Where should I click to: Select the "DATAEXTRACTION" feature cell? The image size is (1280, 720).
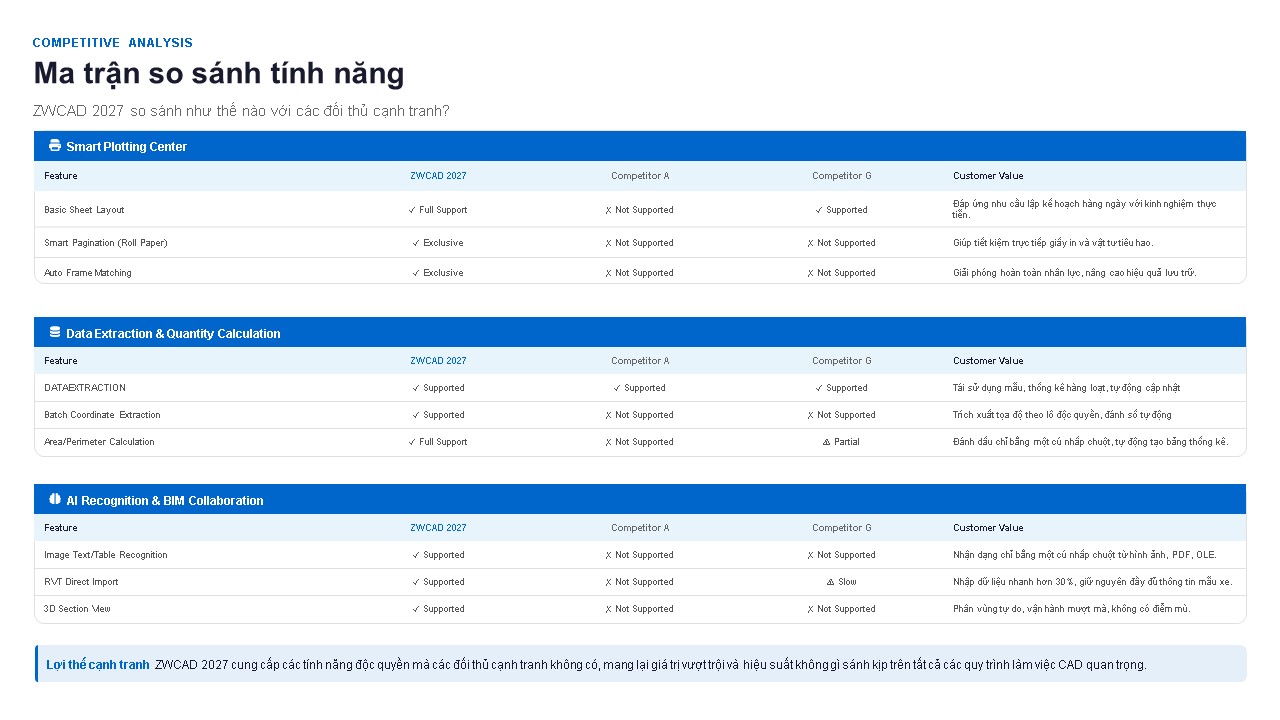[85, 388]
